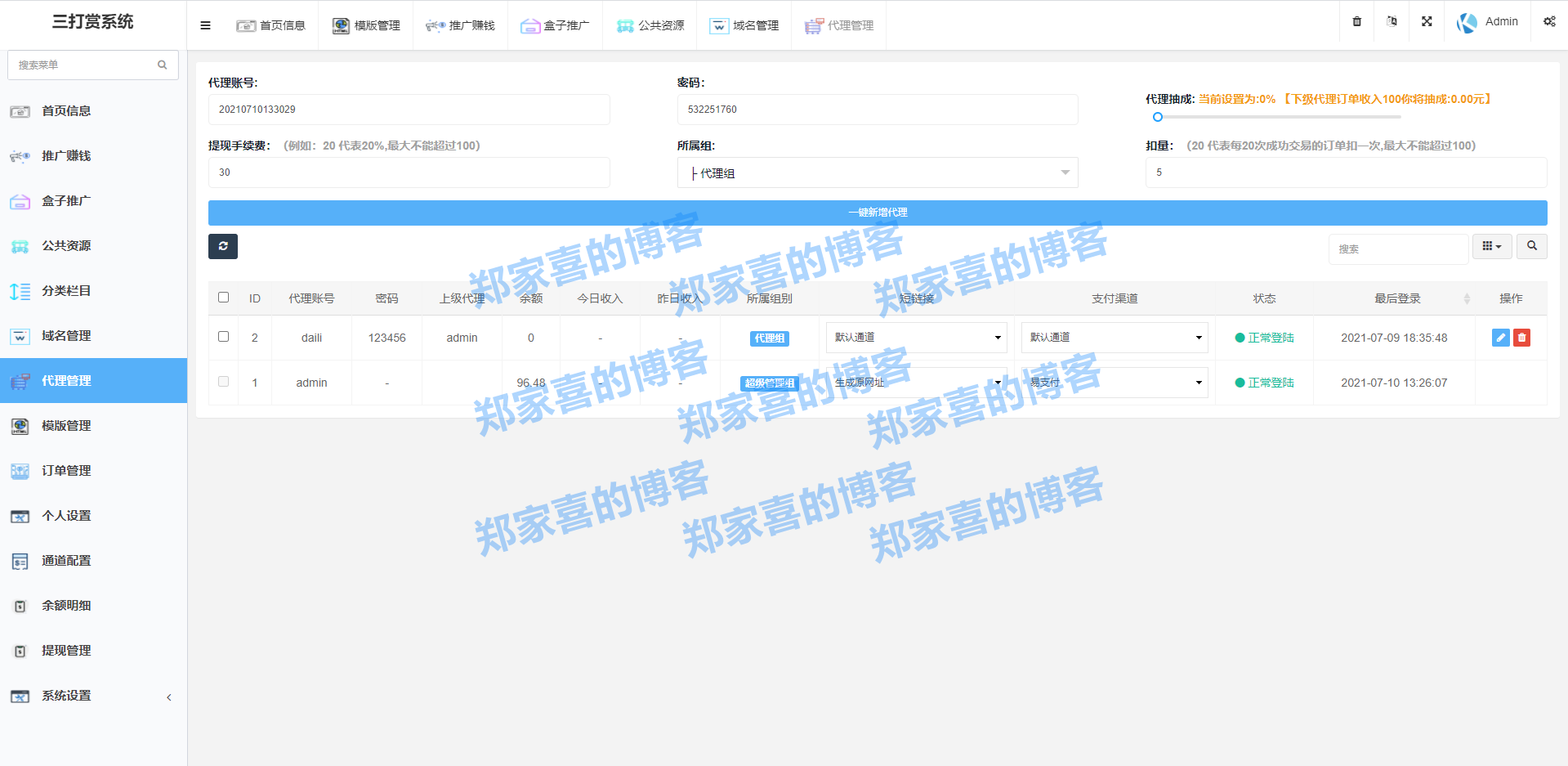Switch to the 域名管理 top tab
The image size is (1568, 766).
[x=744, y=25]
